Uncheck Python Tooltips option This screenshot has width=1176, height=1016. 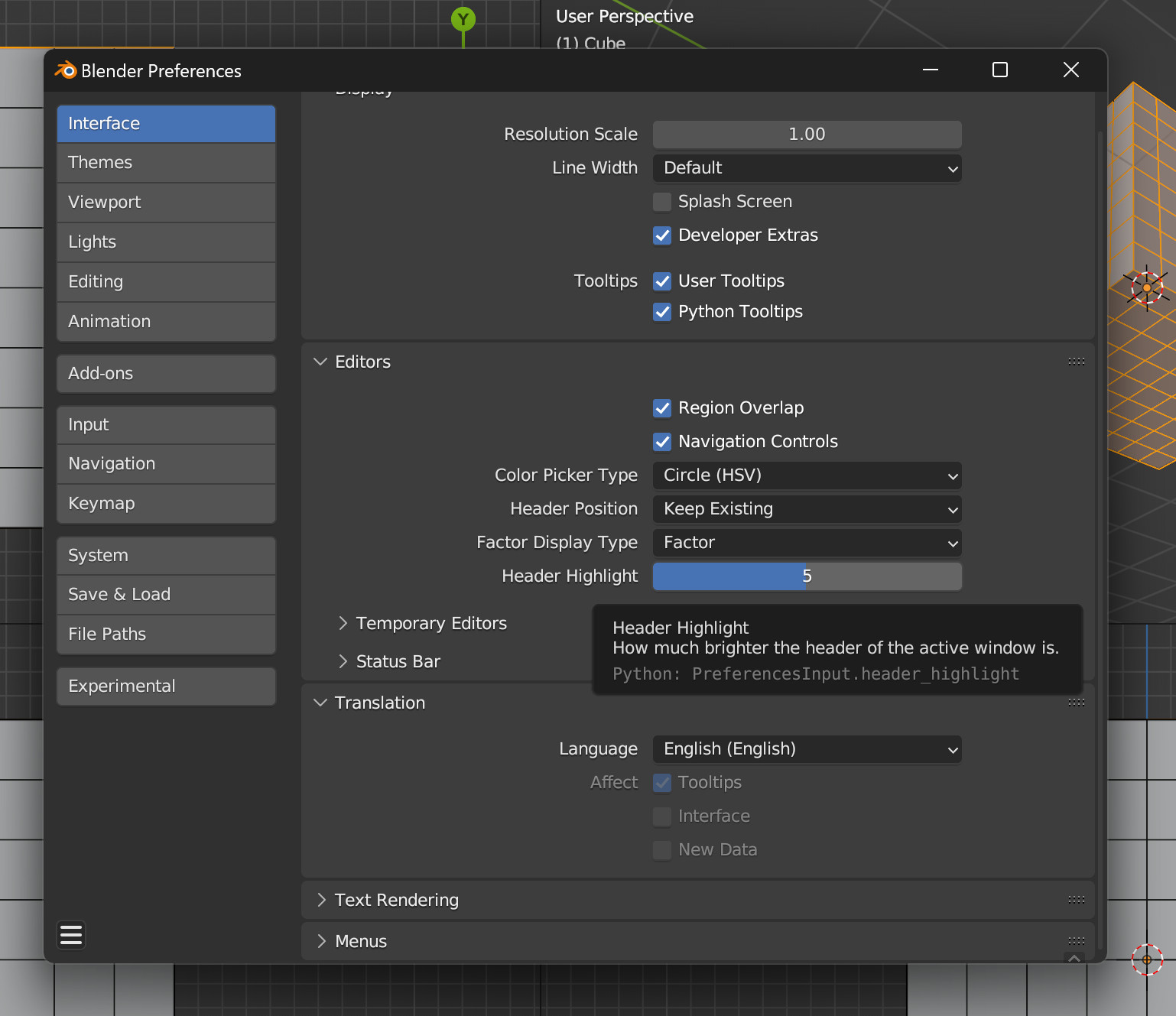coord(662,312)
